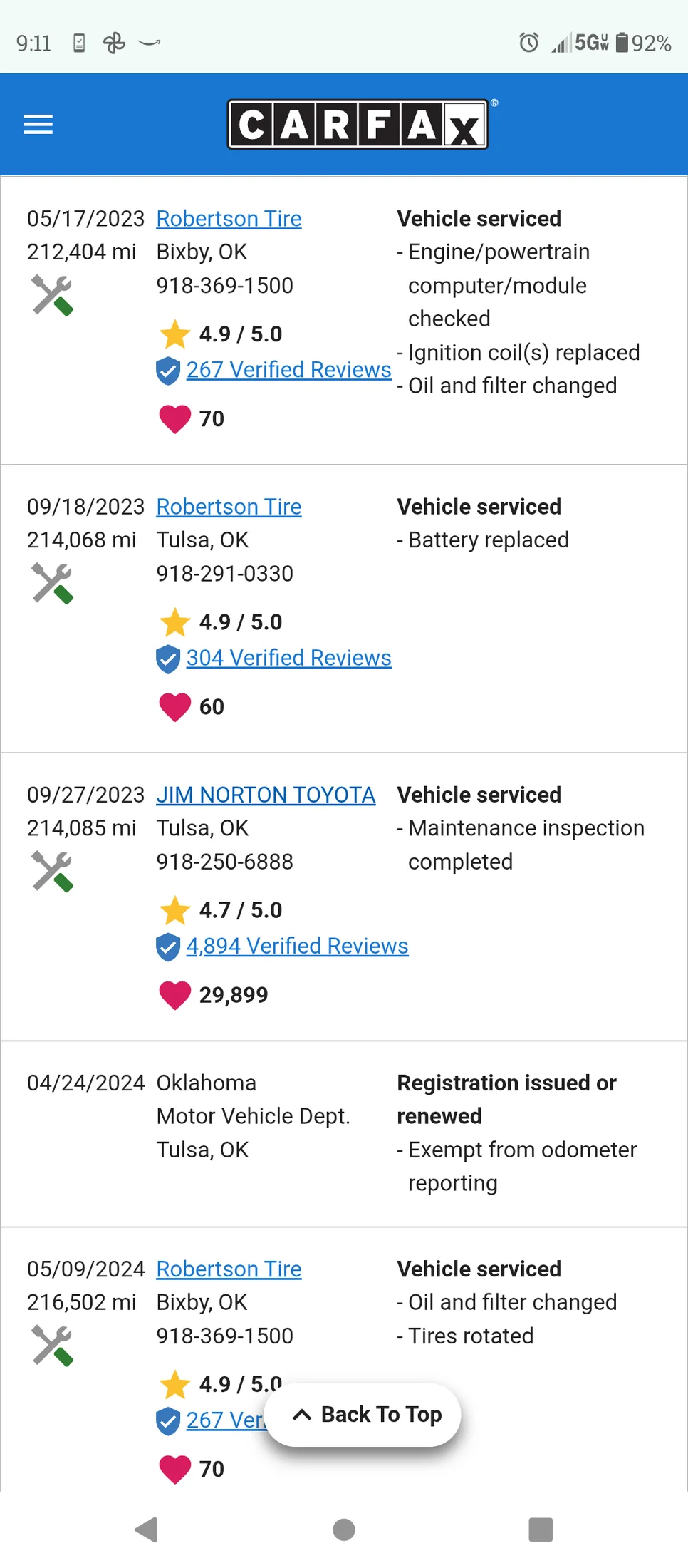Open the JIM NORTON TOYOTA link
688x1568 pixels.
[266, 795]
